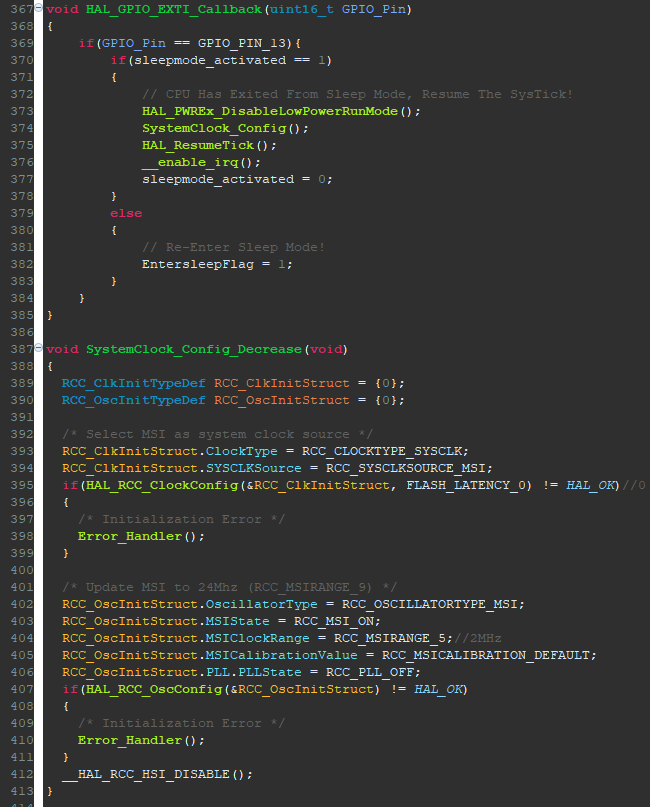
Task: Click RCC_MSI_ON constant
Action: tap(333, 621)
